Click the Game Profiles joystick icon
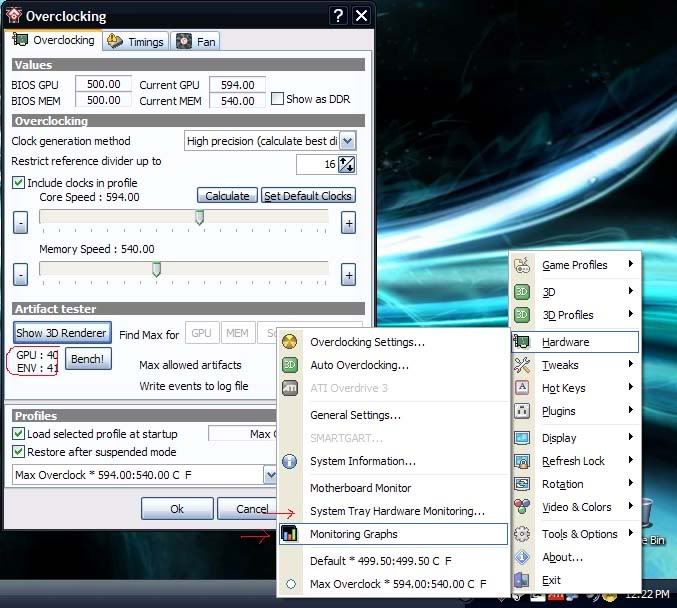 click(522, 265)
